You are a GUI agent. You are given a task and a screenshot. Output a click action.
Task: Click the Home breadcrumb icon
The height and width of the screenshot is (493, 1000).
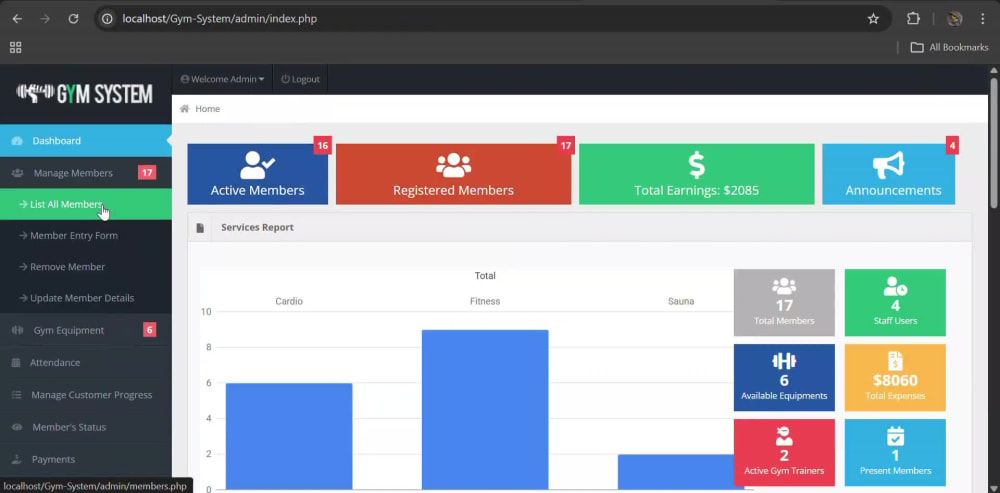tap(184, 108)
